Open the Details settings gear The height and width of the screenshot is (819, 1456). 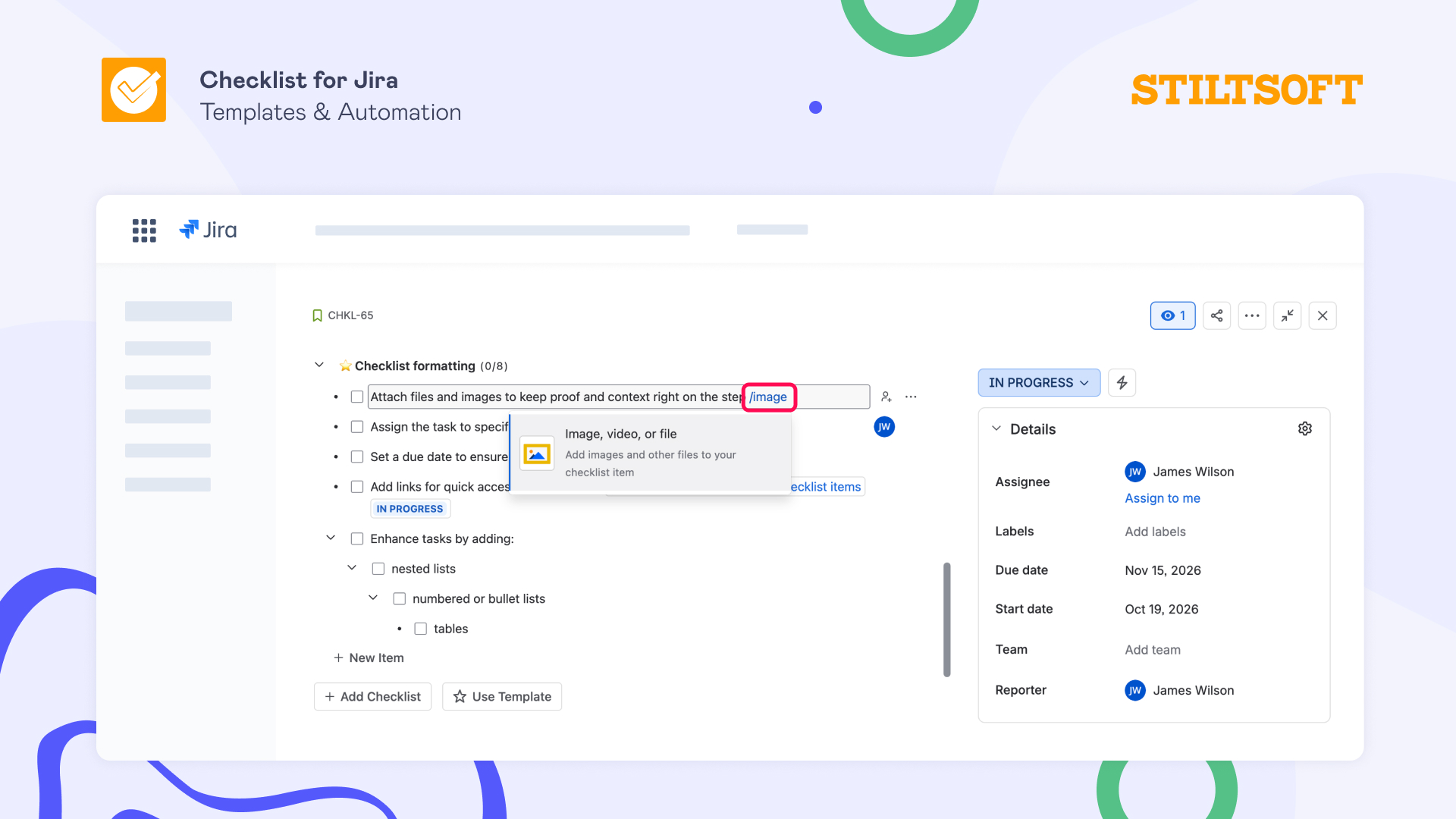tap(1305, 428)
